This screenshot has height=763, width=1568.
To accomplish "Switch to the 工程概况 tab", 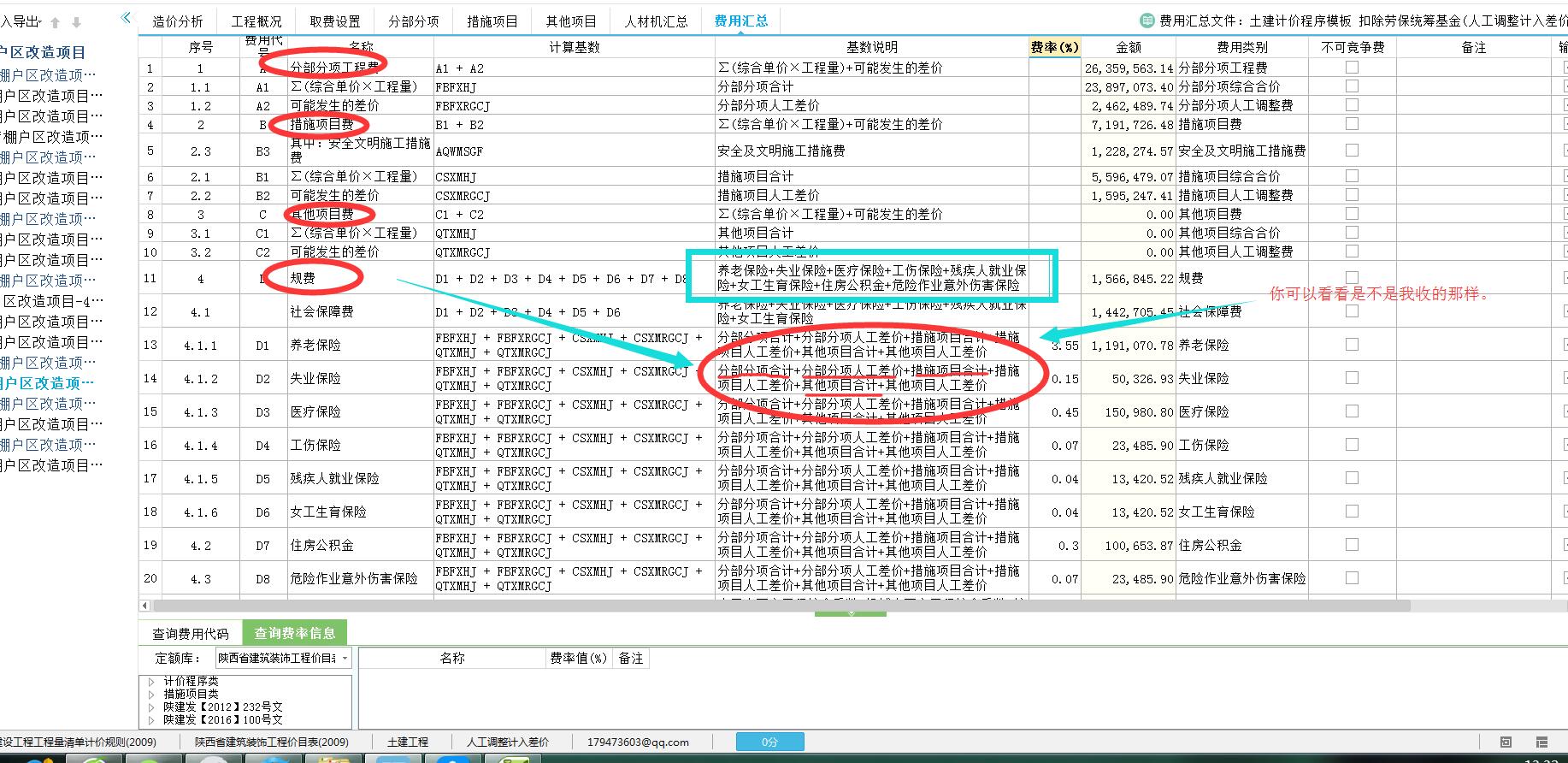I will (x=256, y=21).
